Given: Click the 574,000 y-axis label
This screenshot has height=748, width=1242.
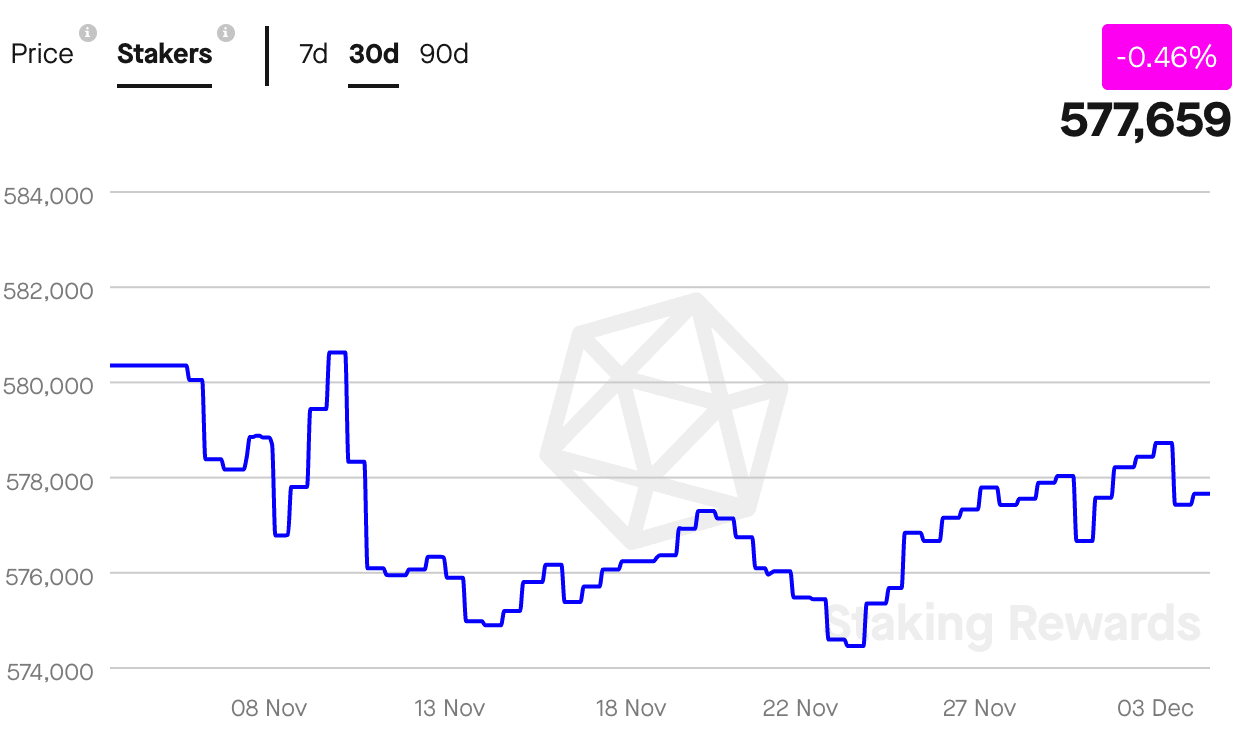Looking at the screenshot, I should [49, 671].
